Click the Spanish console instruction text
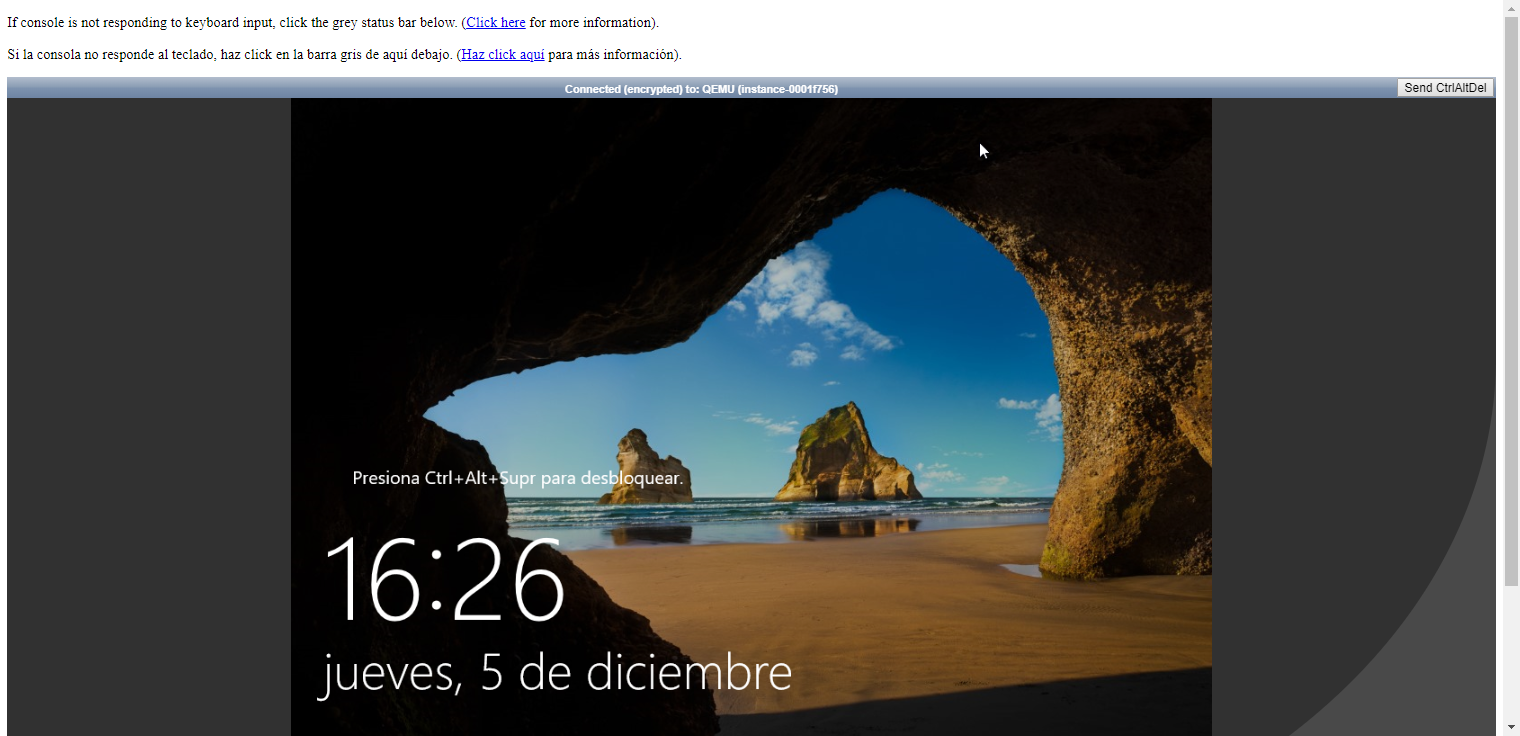This screenshot has width=1520, height=736. (x=230, y=54)
